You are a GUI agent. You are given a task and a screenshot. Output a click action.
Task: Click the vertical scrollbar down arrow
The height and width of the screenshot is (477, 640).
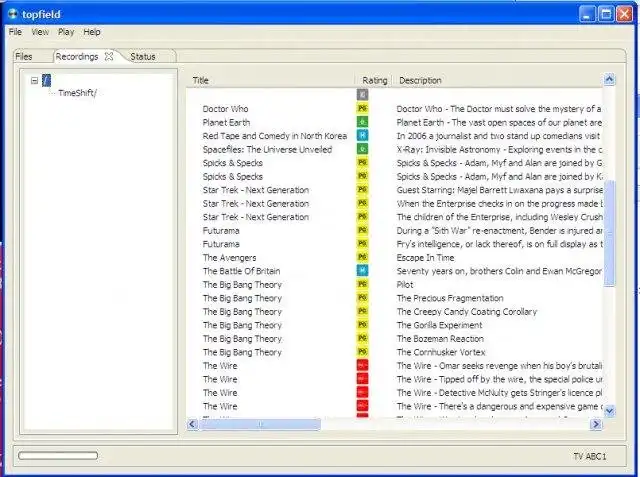tap(609, 410)
